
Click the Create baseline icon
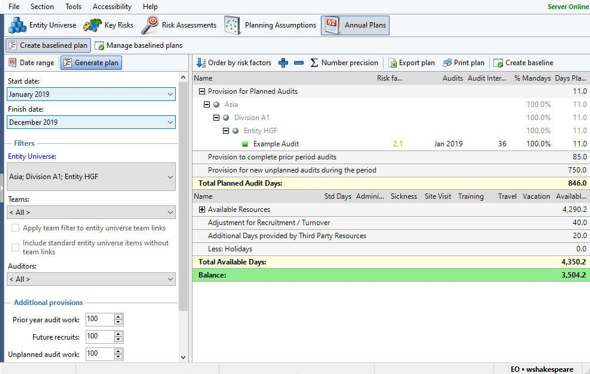tap(498, 63)
